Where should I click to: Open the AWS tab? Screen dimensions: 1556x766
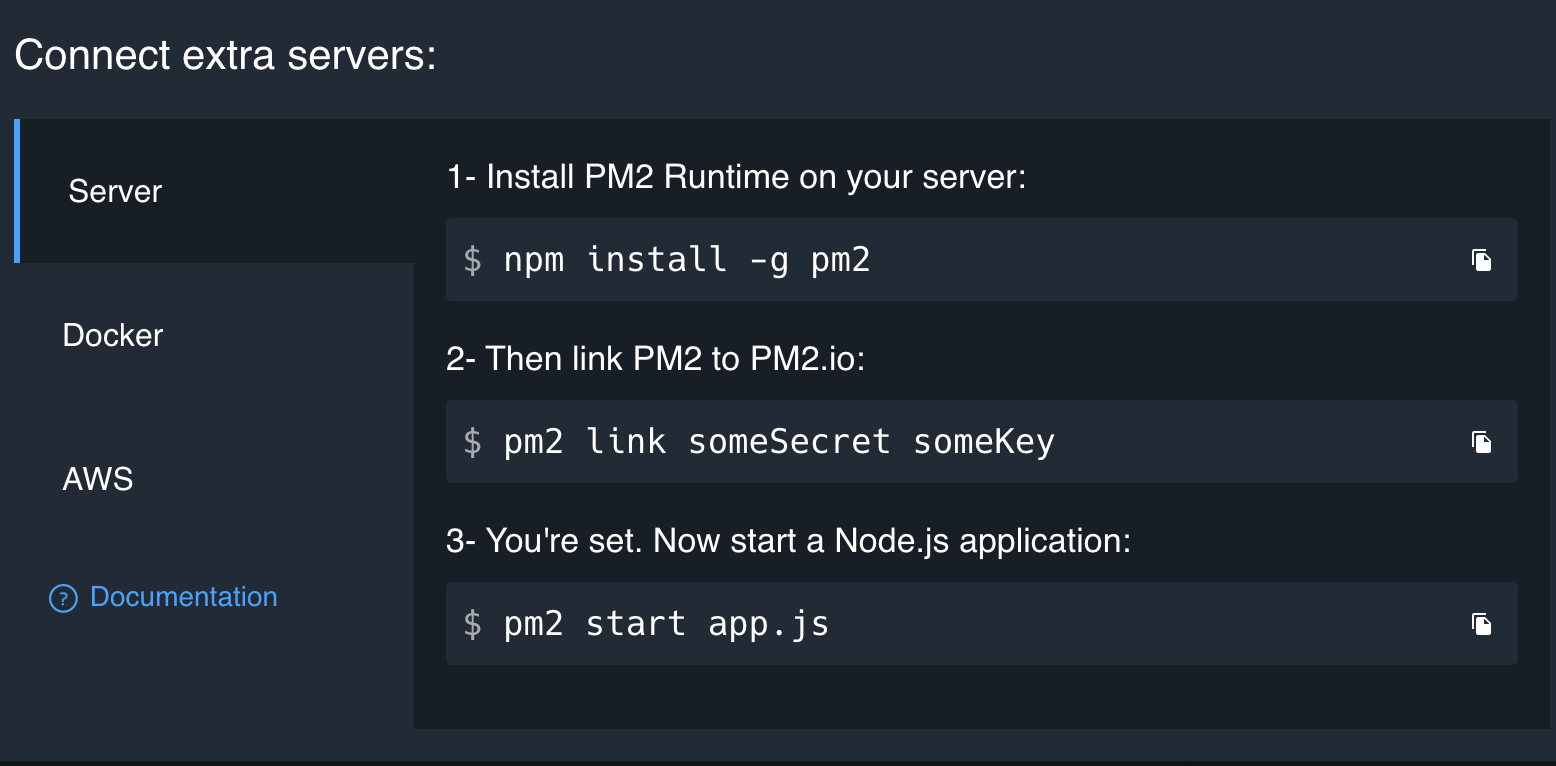(x=98, y=479)
